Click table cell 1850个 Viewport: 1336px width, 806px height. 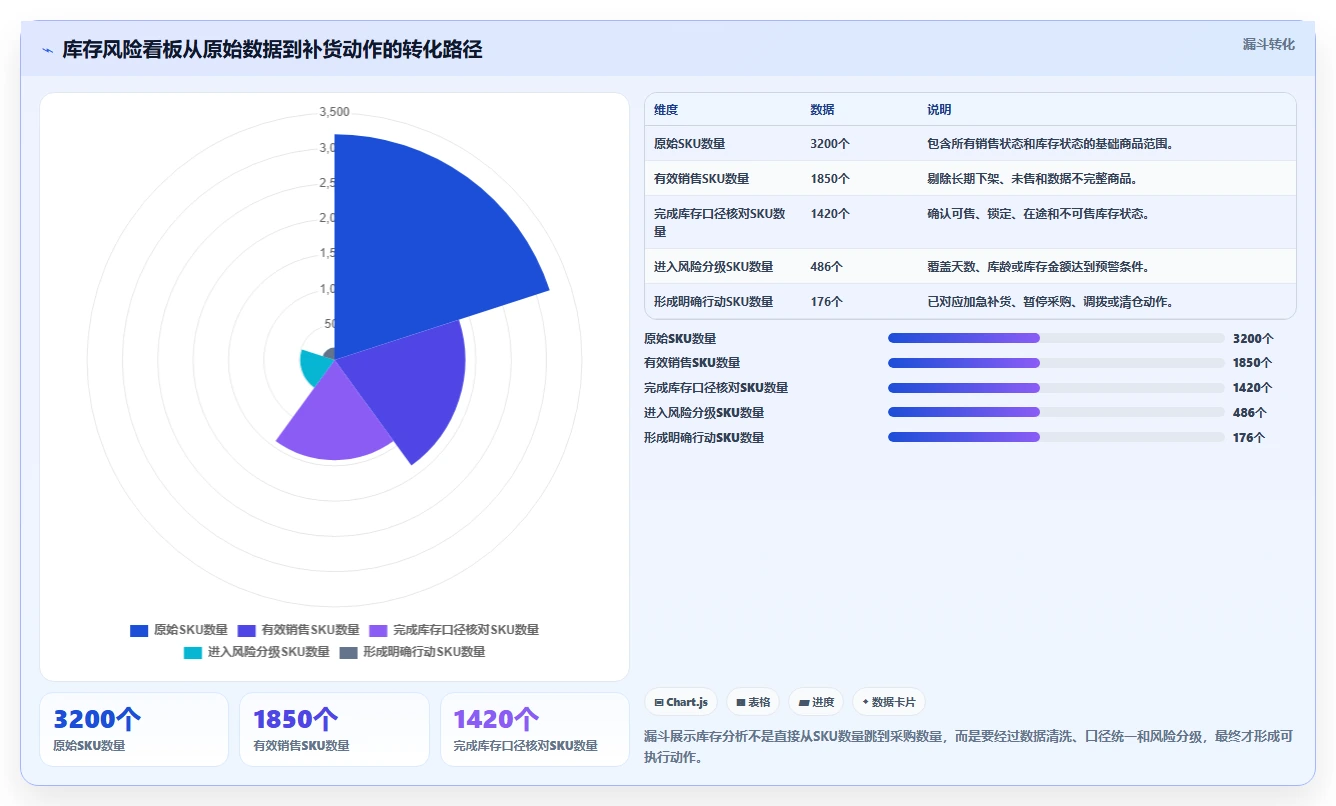830,179
